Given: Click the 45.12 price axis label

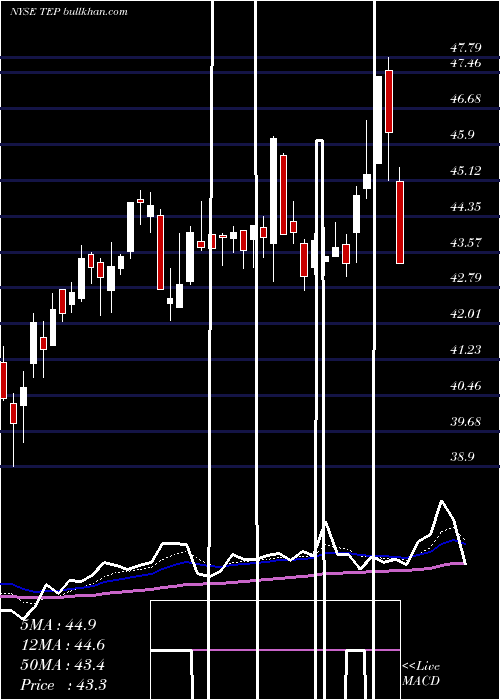Looking at the screenshot, I should 466,171.
